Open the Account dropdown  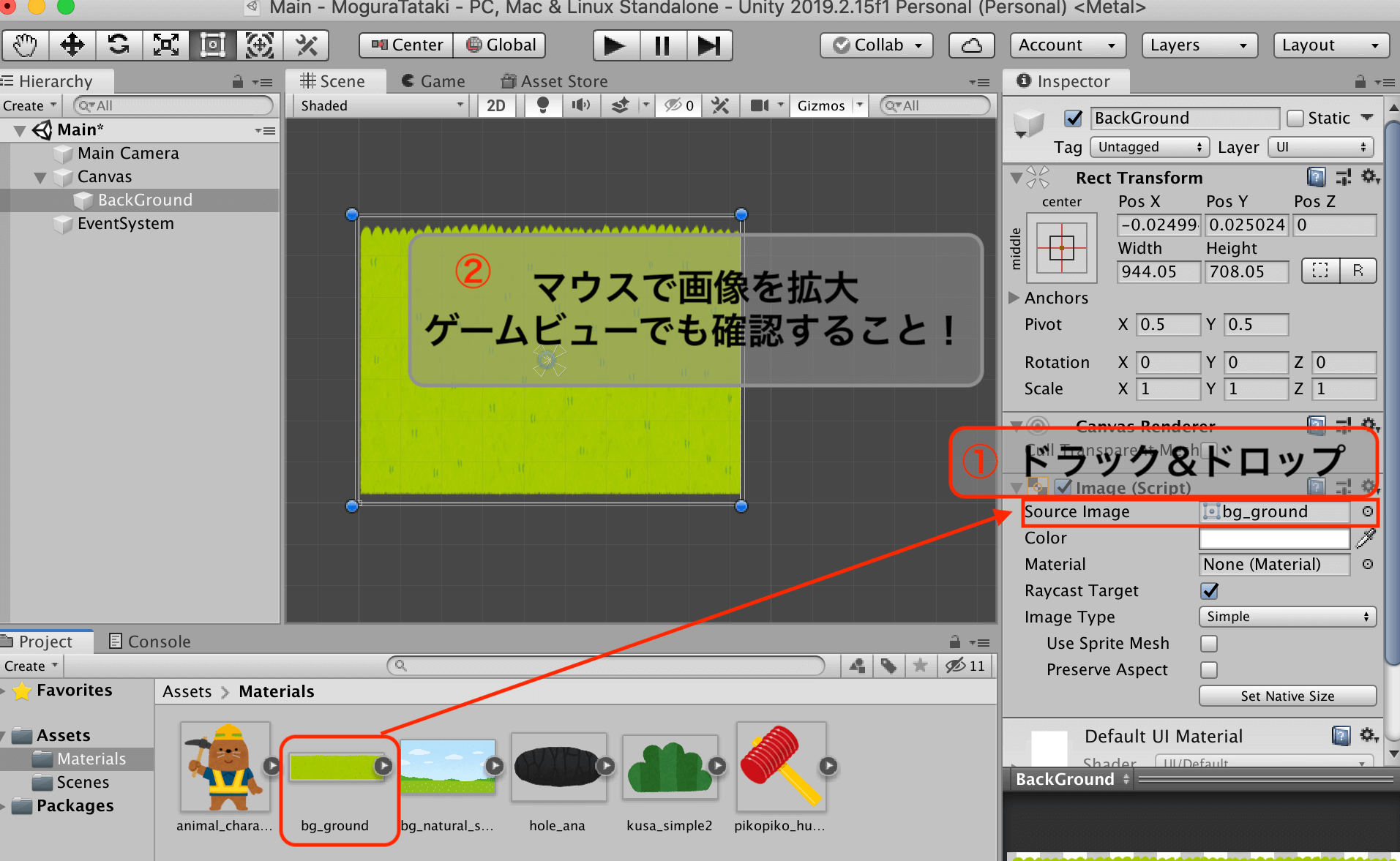[x=1067, y=45]
